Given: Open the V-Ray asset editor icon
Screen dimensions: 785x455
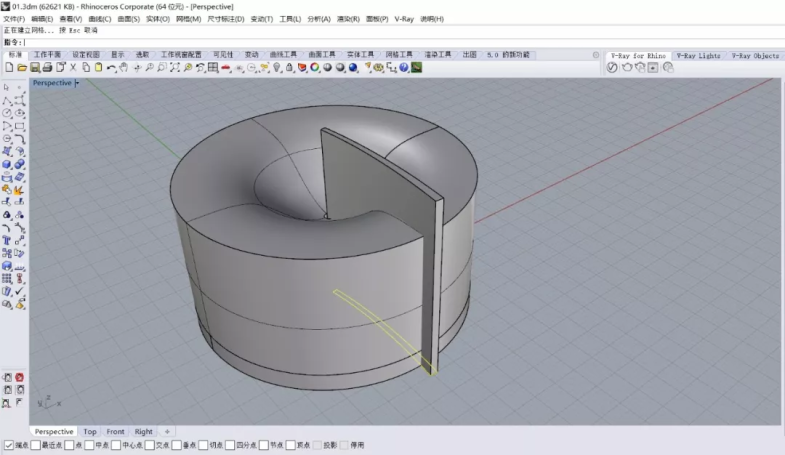Looking at the screenshot, I should 614,68.
